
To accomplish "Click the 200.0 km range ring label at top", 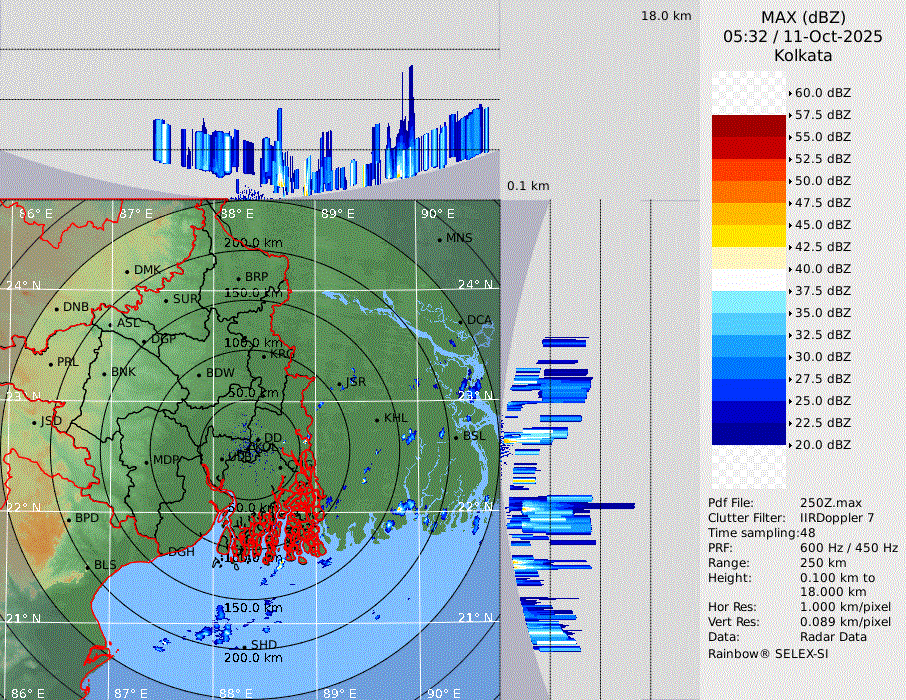I will pos(252,243).
